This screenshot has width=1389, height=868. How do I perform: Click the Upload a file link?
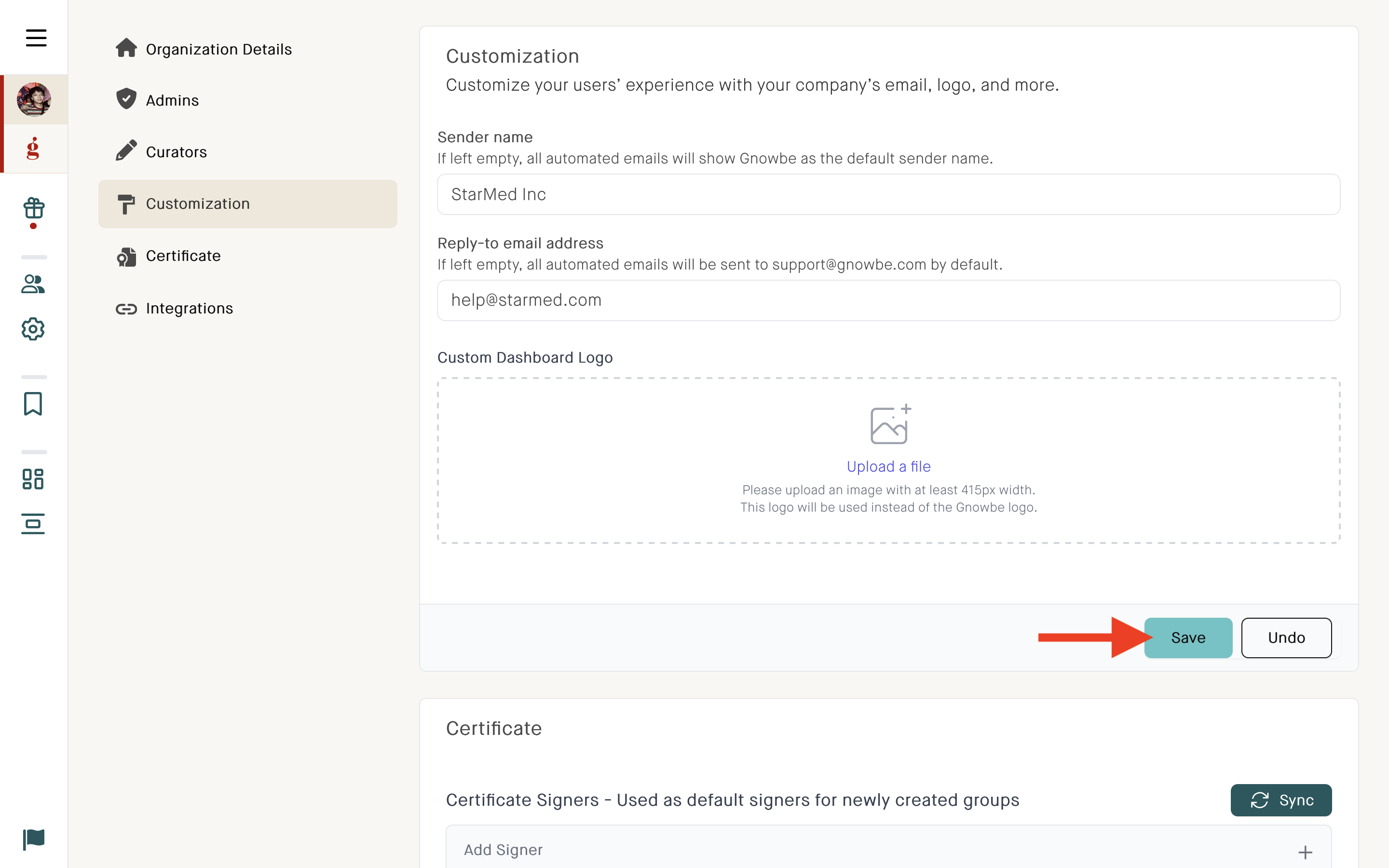point(888,466)
